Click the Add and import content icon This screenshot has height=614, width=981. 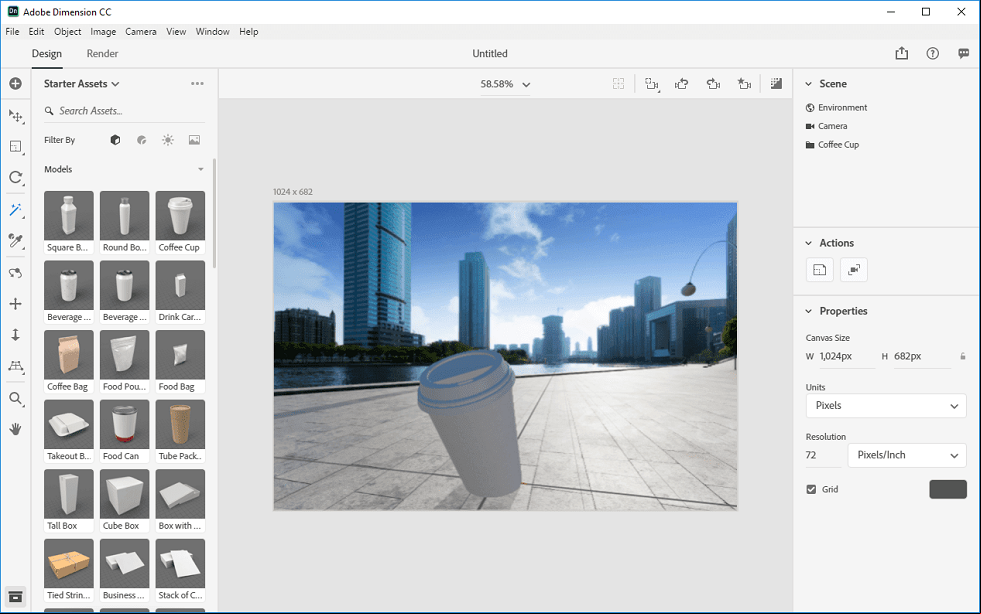16,83
